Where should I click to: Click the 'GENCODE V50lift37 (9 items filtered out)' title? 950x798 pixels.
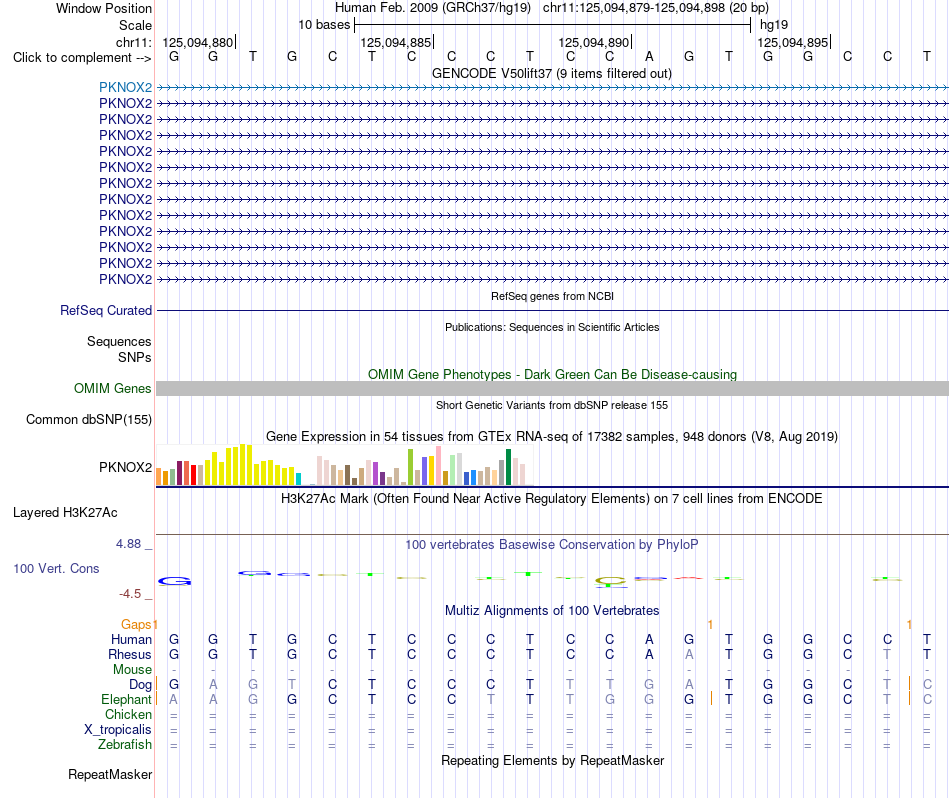(x=552, y=73)
